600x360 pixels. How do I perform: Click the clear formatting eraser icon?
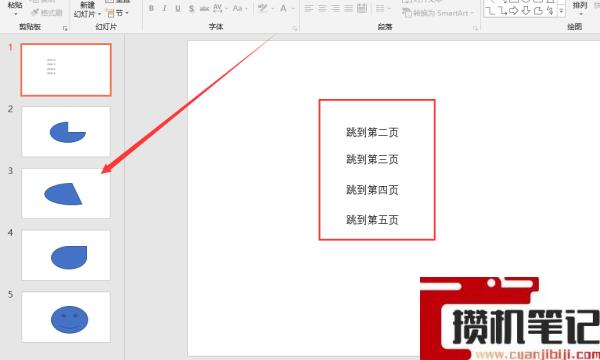(263, 8)
